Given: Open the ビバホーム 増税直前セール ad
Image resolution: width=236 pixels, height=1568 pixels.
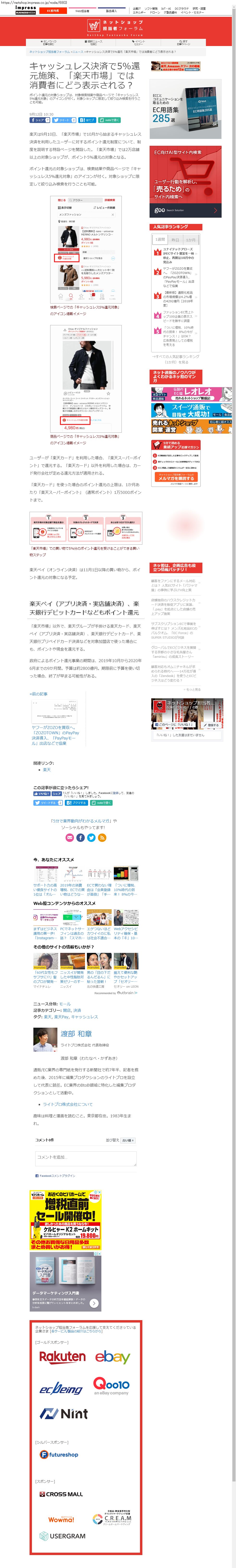Looking at the screenshot, I should (x=65, y=1220).
